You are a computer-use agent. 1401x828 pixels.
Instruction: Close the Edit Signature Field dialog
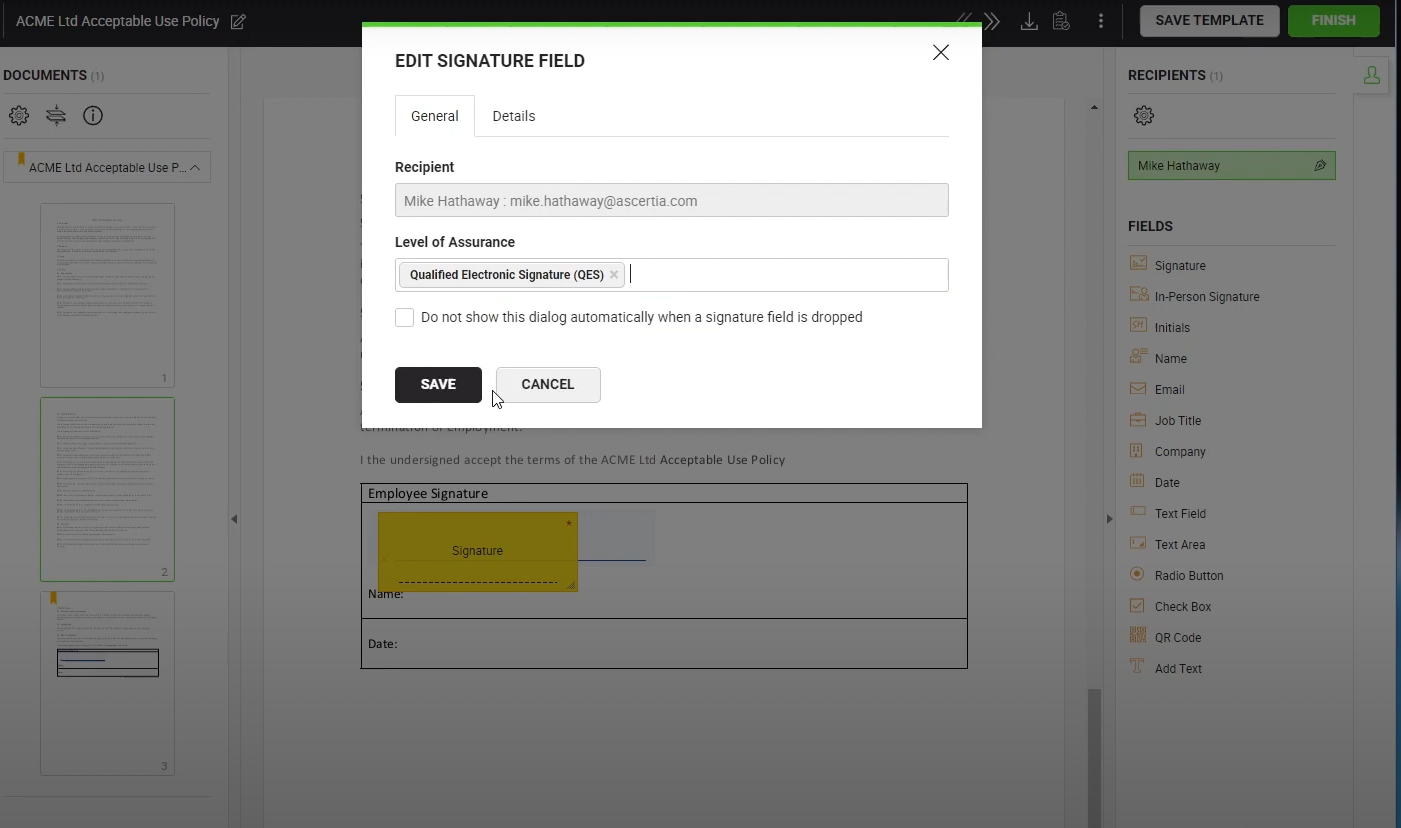[x=941, y=53]
